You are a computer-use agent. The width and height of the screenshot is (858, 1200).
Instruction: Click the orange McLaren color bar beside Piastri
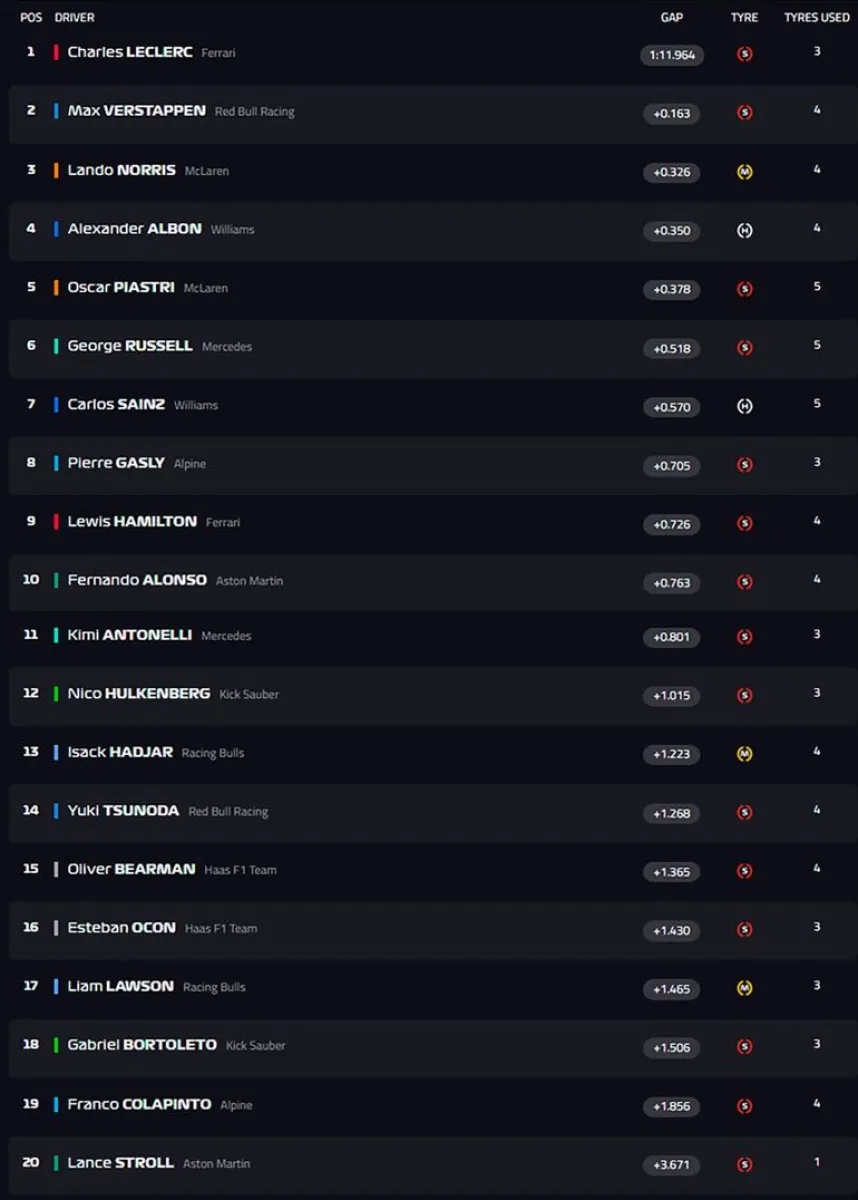point(56,287)
